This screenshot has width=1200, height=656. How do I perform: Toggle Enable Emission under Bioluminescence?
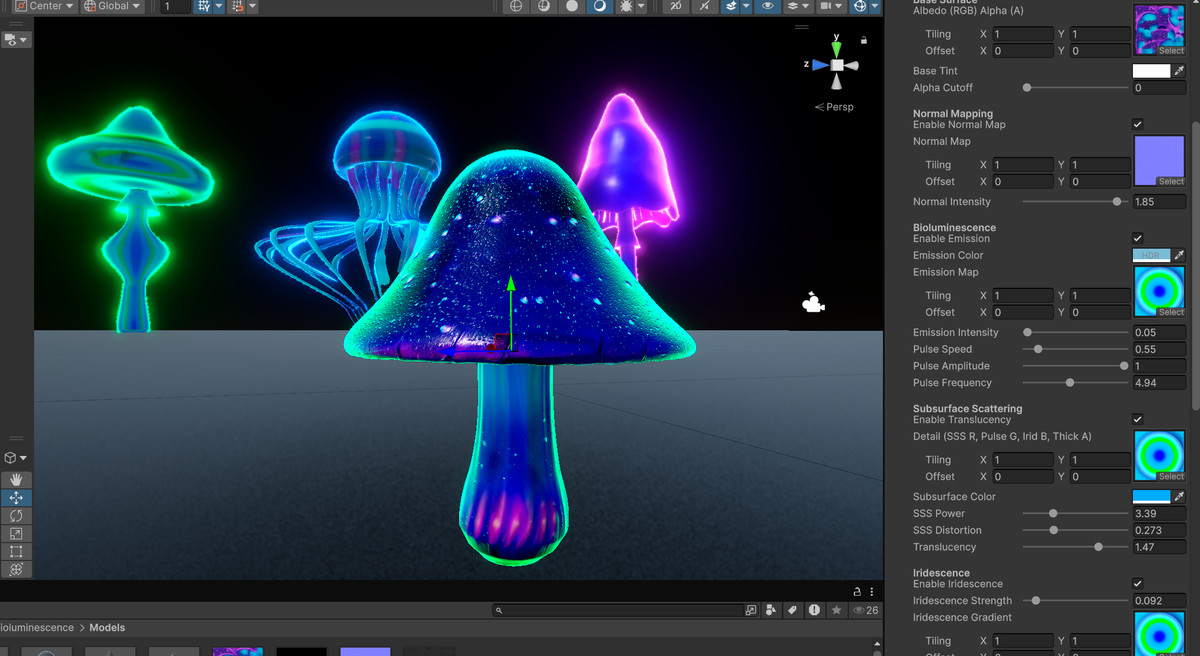(1137, 238)
